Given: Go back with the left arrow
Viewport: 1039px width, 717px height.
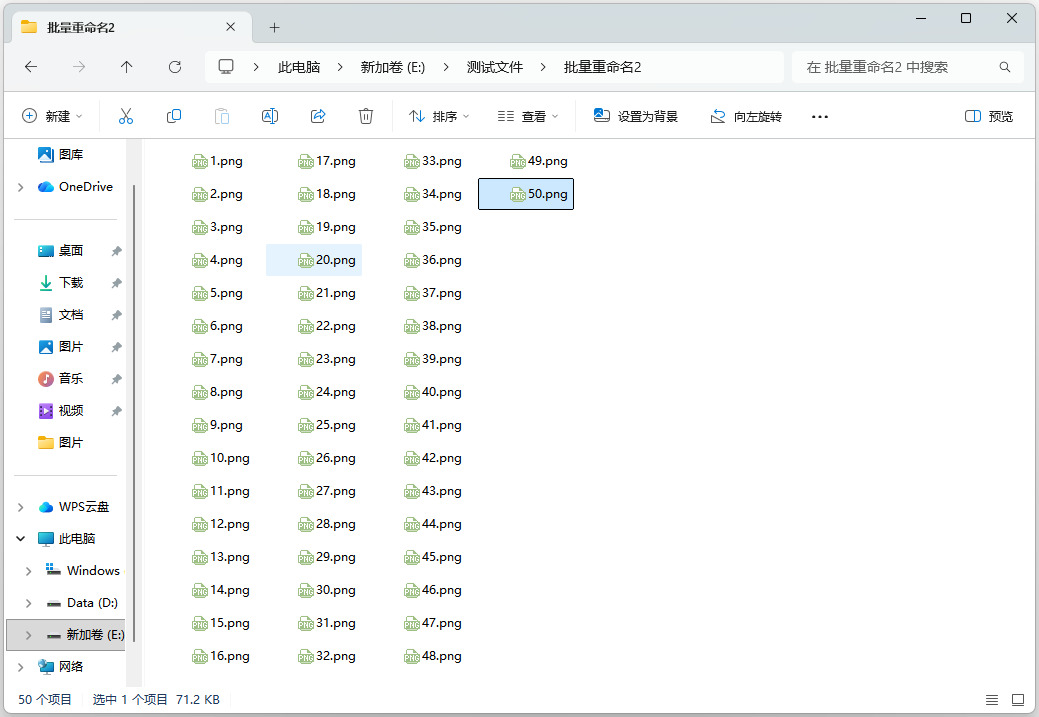Looking at the screenshot, I should click(30, 67).
